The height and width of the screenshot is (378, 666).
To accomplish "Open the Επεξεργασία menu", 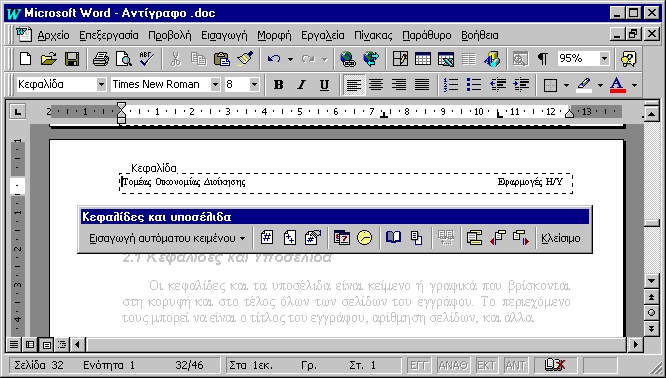I will (x=109, y=35).
